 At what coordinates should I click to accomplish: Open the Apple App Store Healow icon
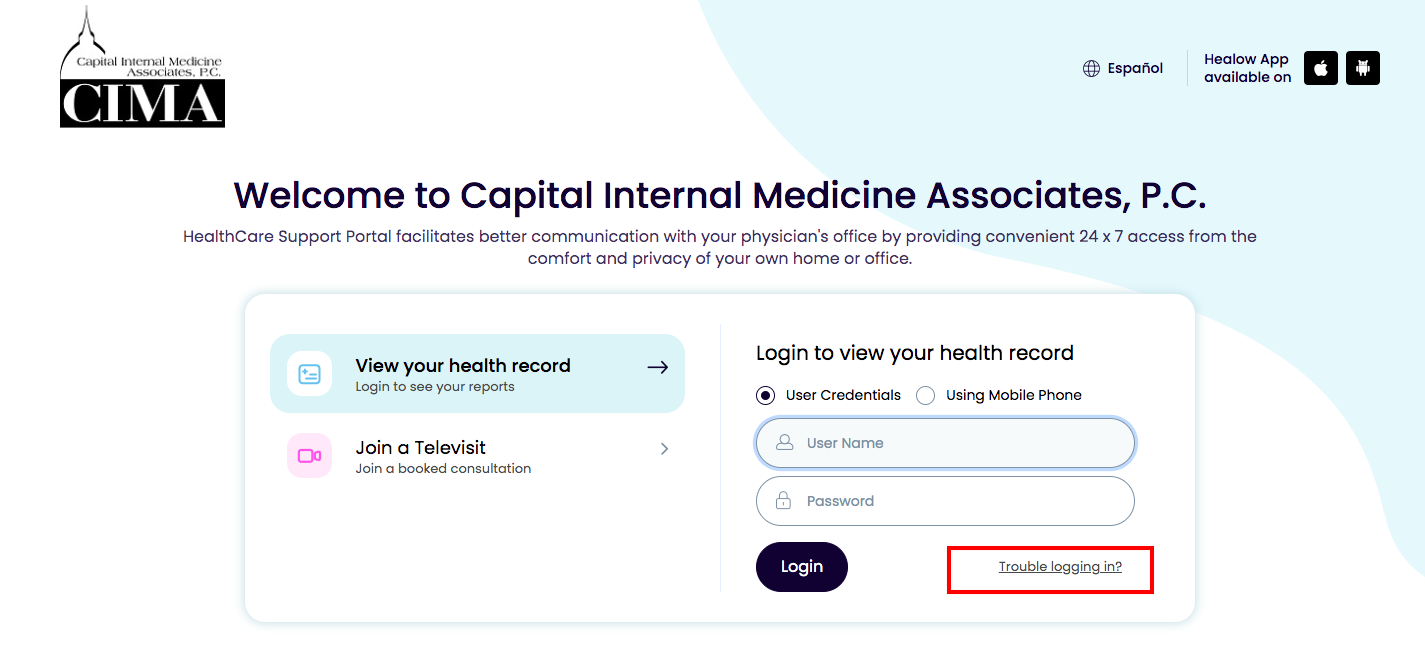[1321, 68]
